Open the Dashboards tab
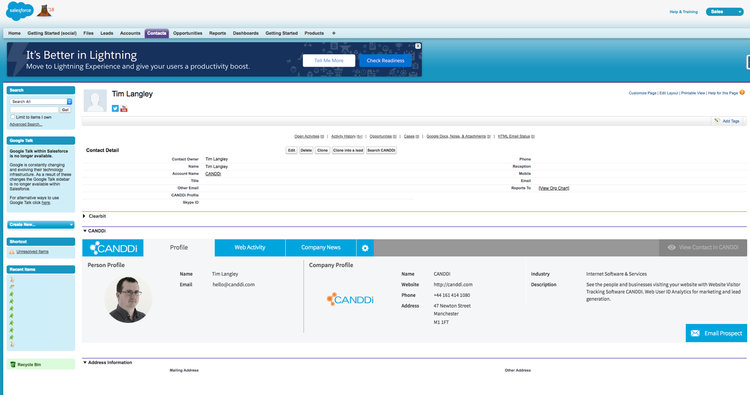750x395 pixels. (x=245, y=33)
